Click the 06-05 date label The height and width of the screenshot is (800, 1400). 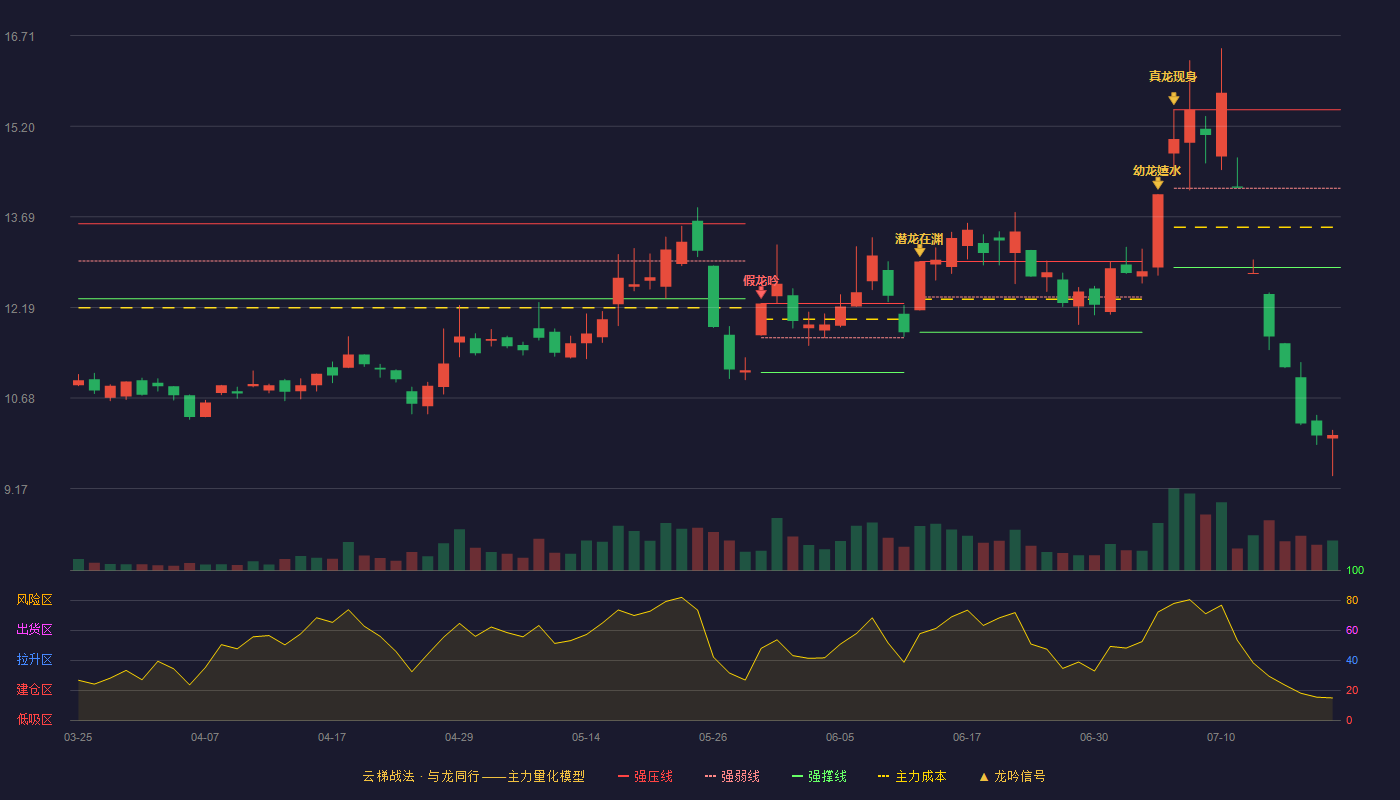(x=840, y=737)
